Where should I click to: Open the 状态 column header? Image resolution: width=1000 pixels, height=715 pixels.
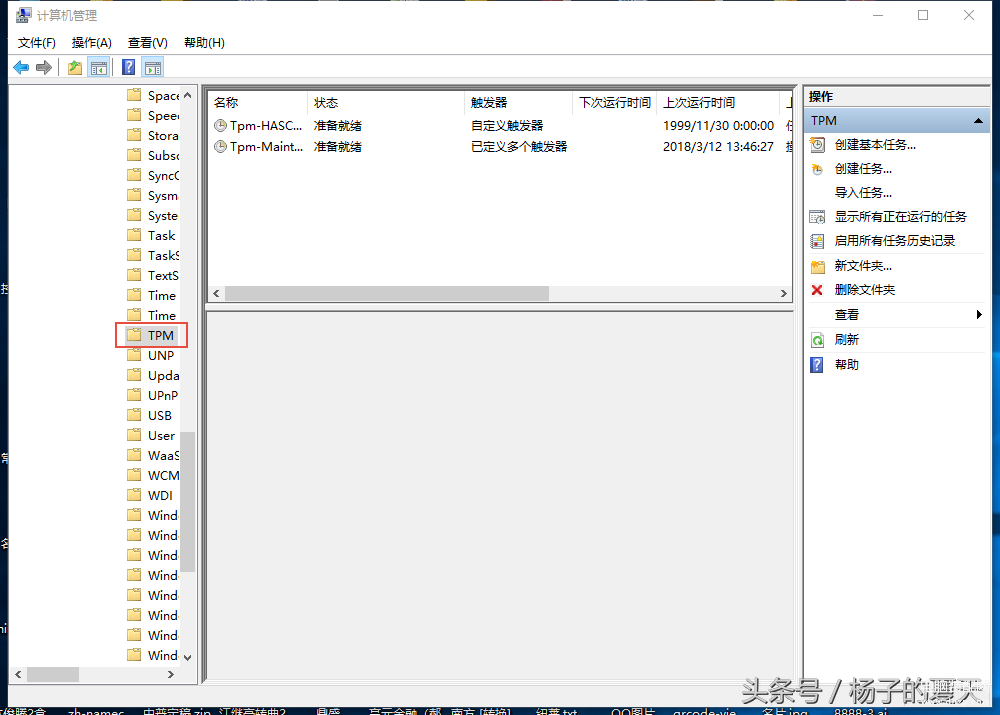[x=326, y=103]
